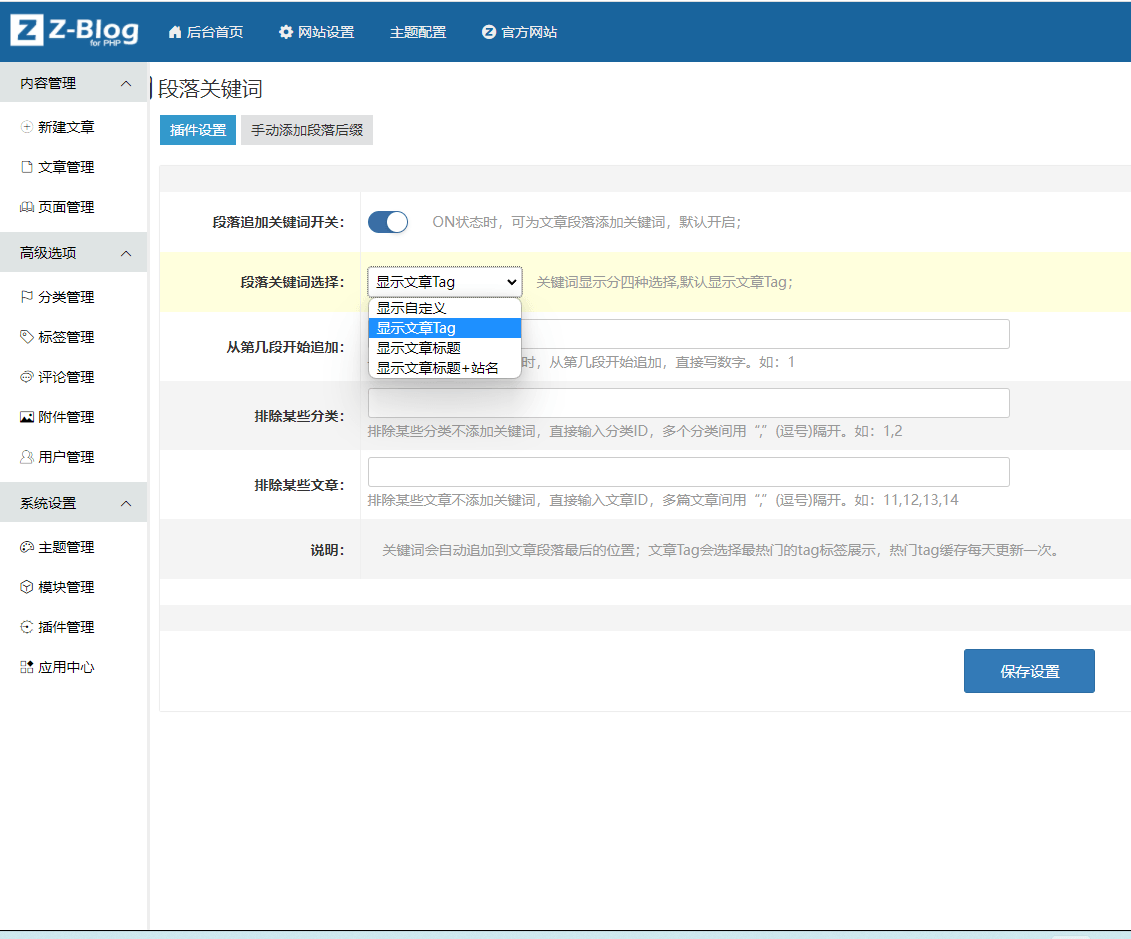
Task: Click the attachment management image icon
Action: [x=27, y=417]
